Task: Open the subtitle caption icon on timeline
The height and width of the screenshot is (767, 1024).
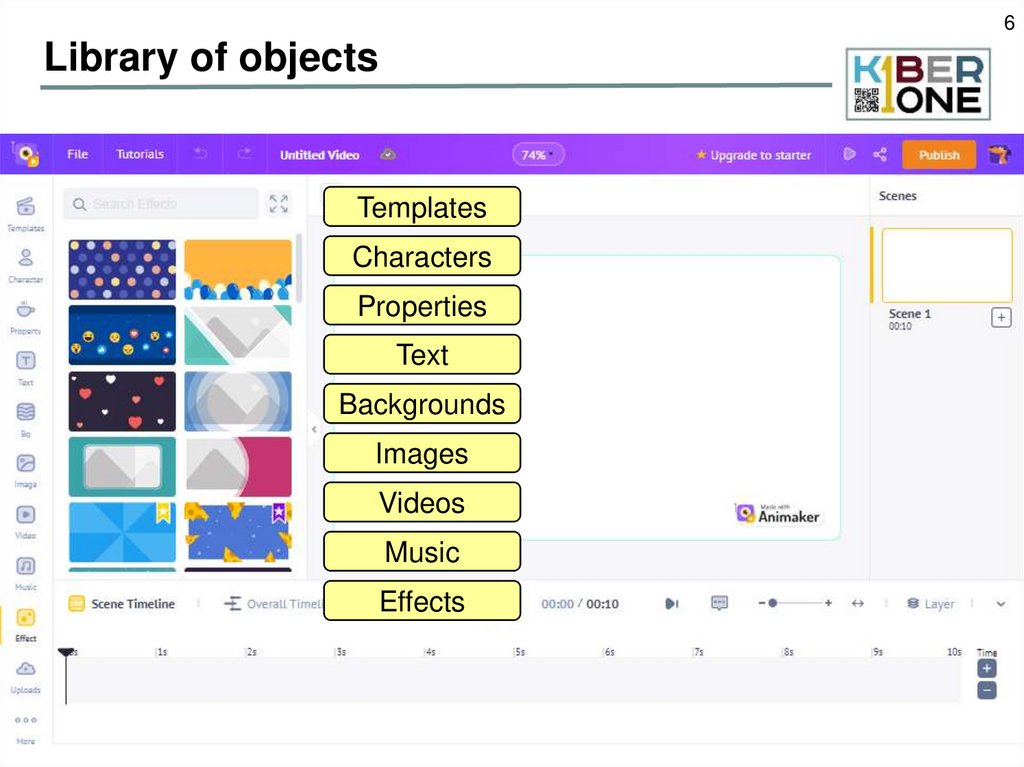Action: click(x=719, y=603)
